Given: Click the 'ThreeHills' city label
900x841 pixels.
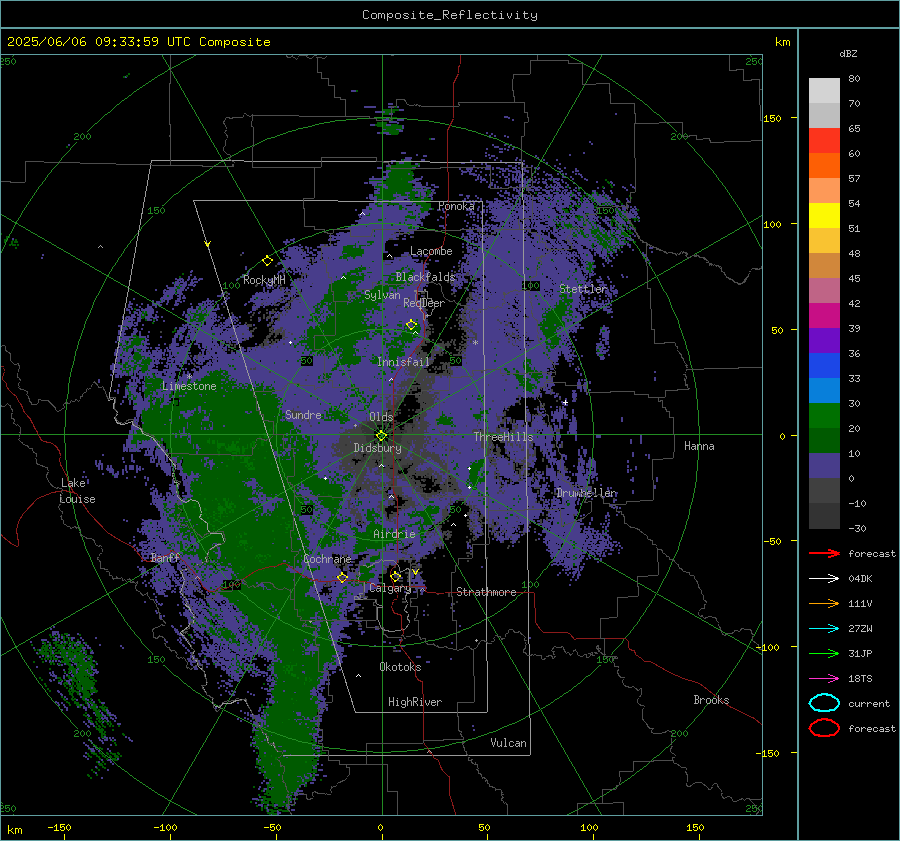Looking at the screenshot, I should [x=503, y=437].
